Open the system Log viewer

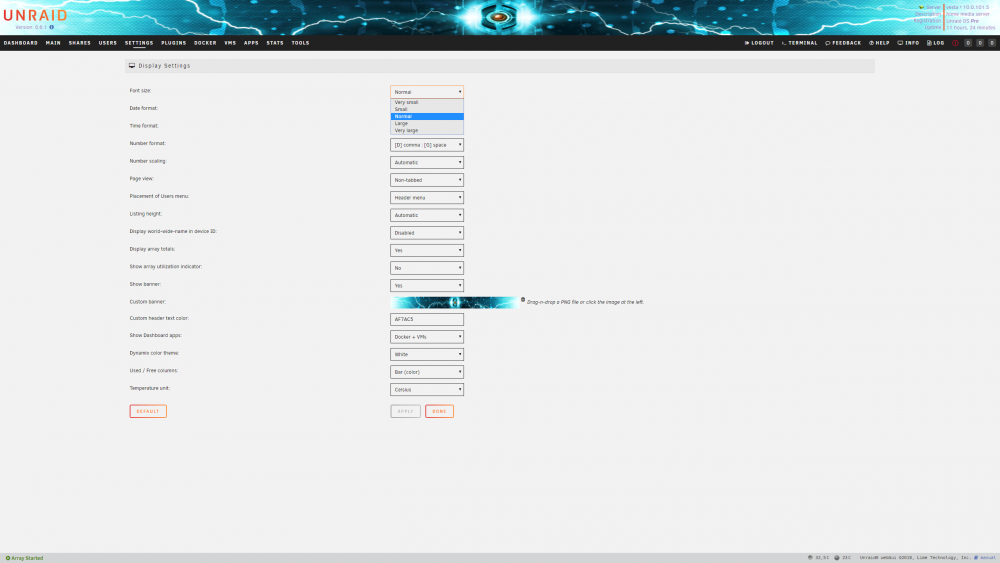click(x=936, y=43)
